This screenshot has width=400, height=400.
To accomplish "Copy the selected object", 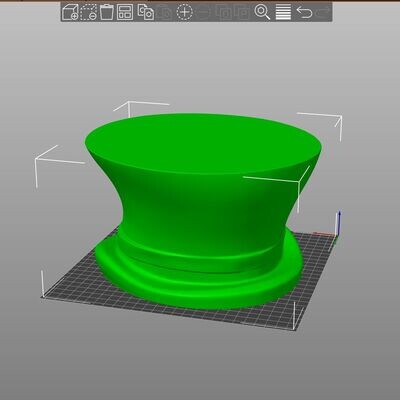I will pyautogui.click(x=146, y=12).
